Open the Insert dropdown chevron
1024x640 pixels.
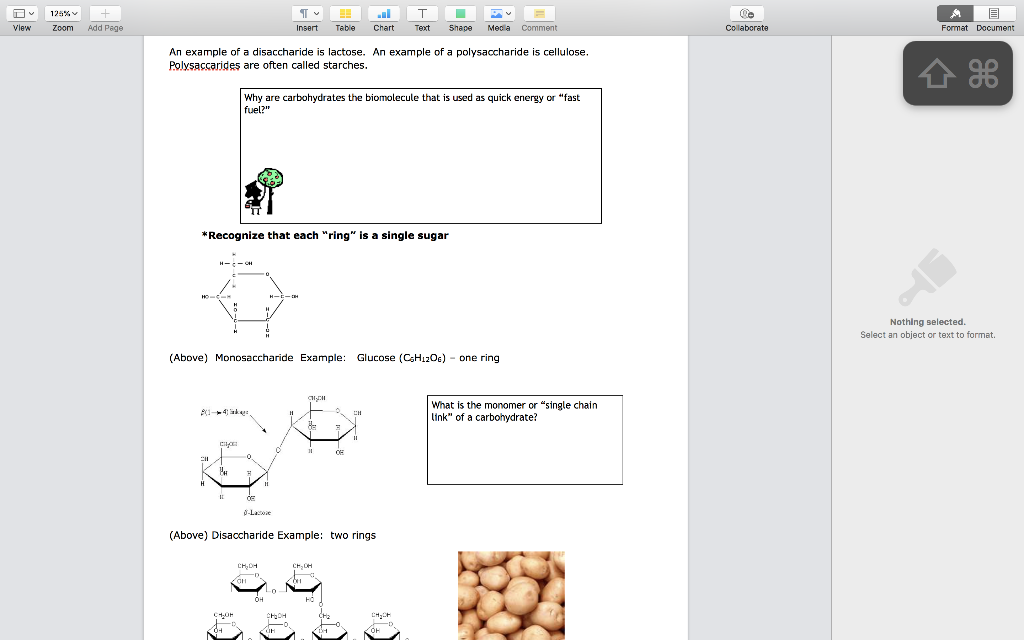coord(314,13)
